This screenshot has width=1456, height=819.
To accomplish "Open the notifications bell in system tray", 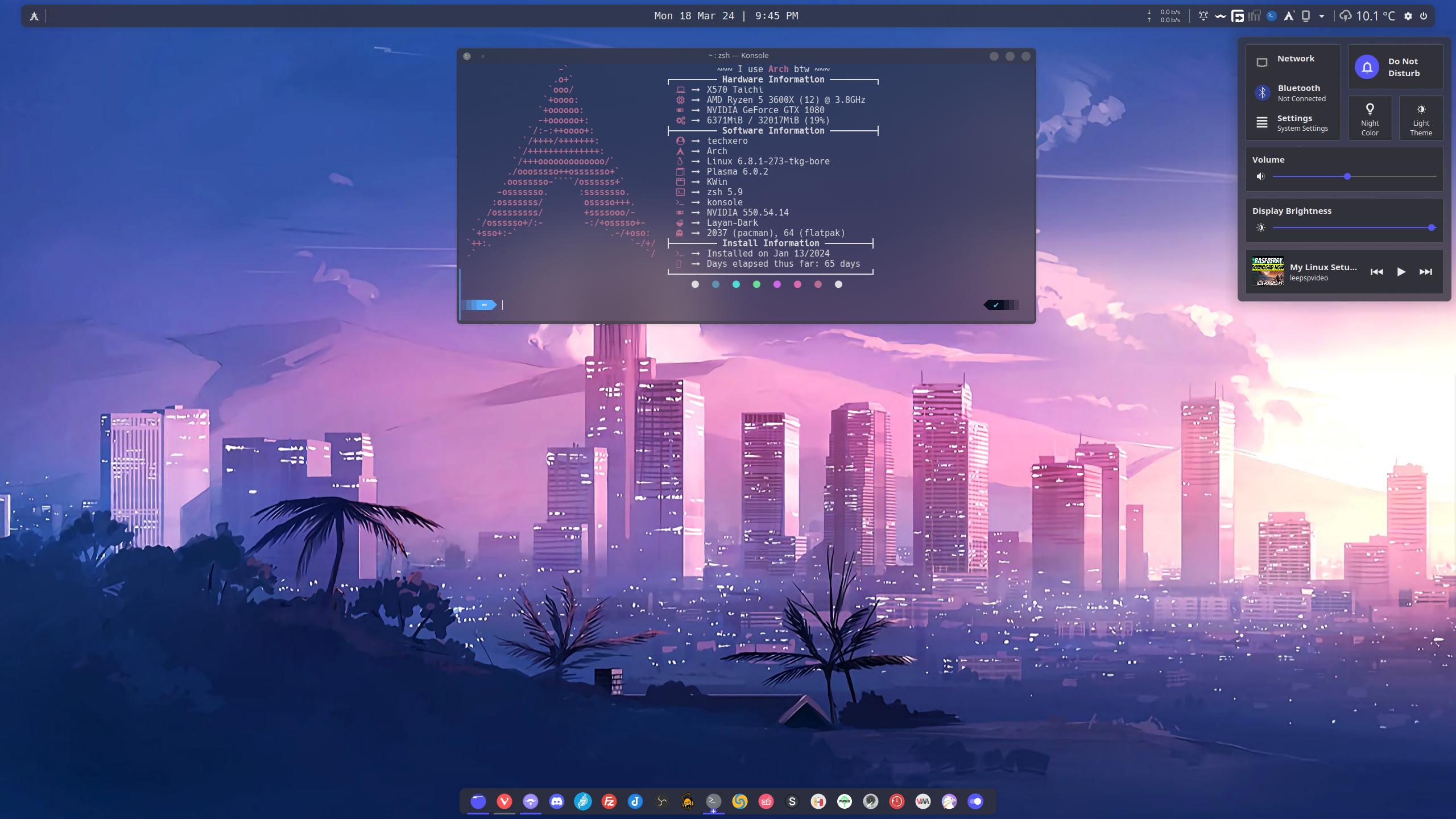I will coord(1203,16).
